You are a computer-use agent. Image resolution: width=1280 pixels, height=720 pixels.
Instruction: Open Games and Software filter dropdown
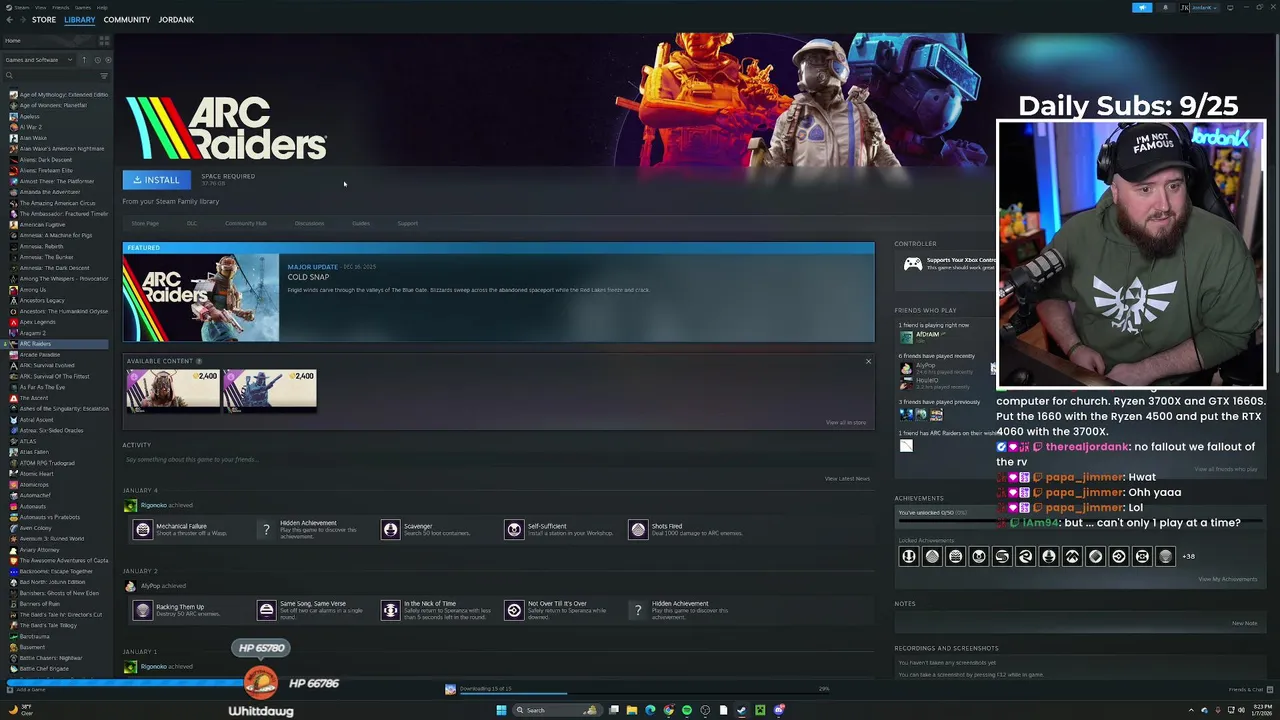coord(38,60)
